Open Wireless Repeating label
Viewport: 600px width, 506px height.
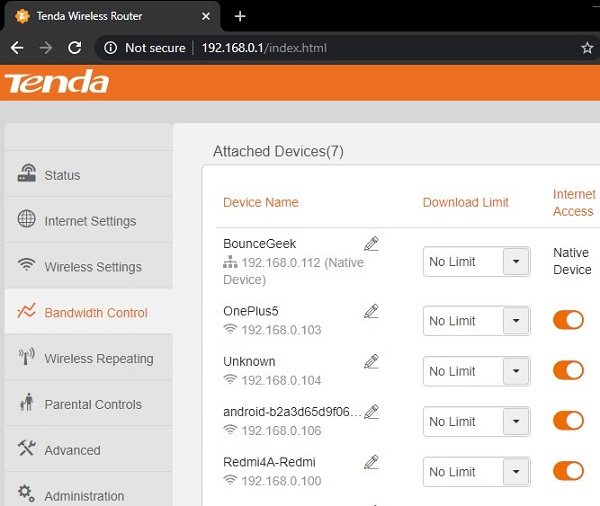99,359
